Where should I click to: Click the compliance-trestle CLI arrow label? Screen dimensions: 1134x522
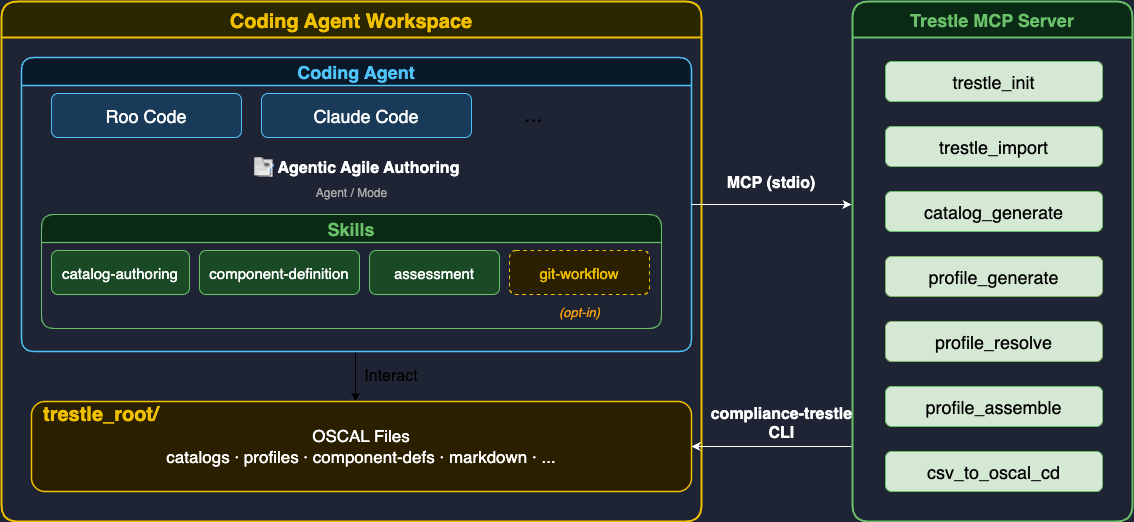780,423
